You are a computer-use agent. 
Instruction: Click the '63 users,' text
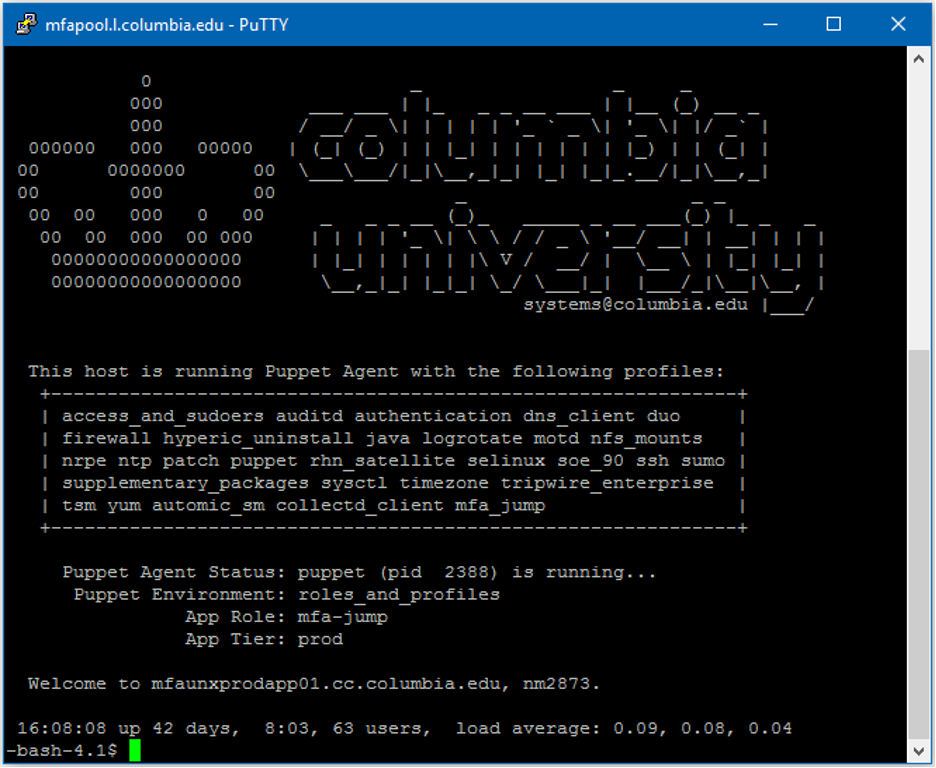381,729
